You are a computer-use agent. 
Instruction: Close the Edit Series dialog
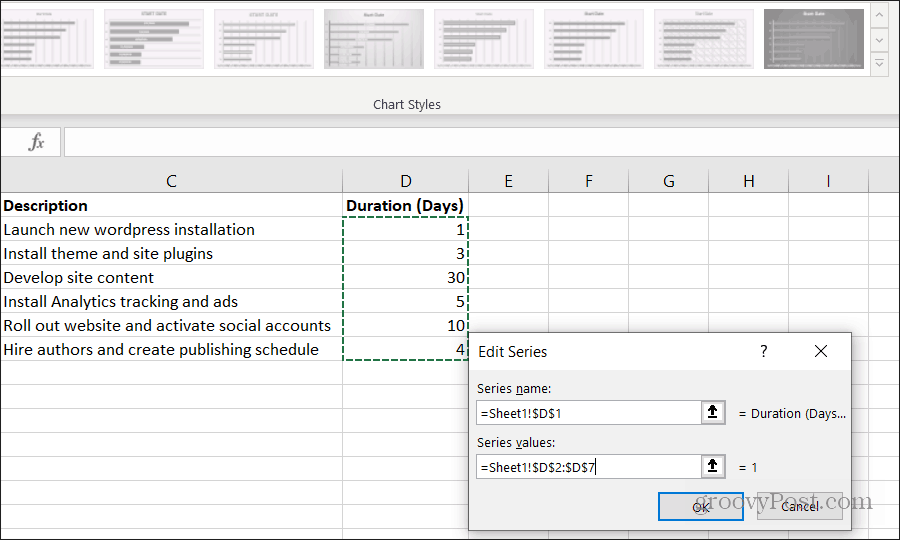(x=821, y=351)
